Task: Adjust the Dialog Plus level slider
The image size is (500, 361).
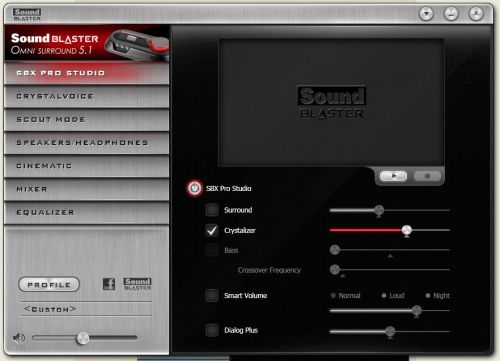Action: click(390, 332)
